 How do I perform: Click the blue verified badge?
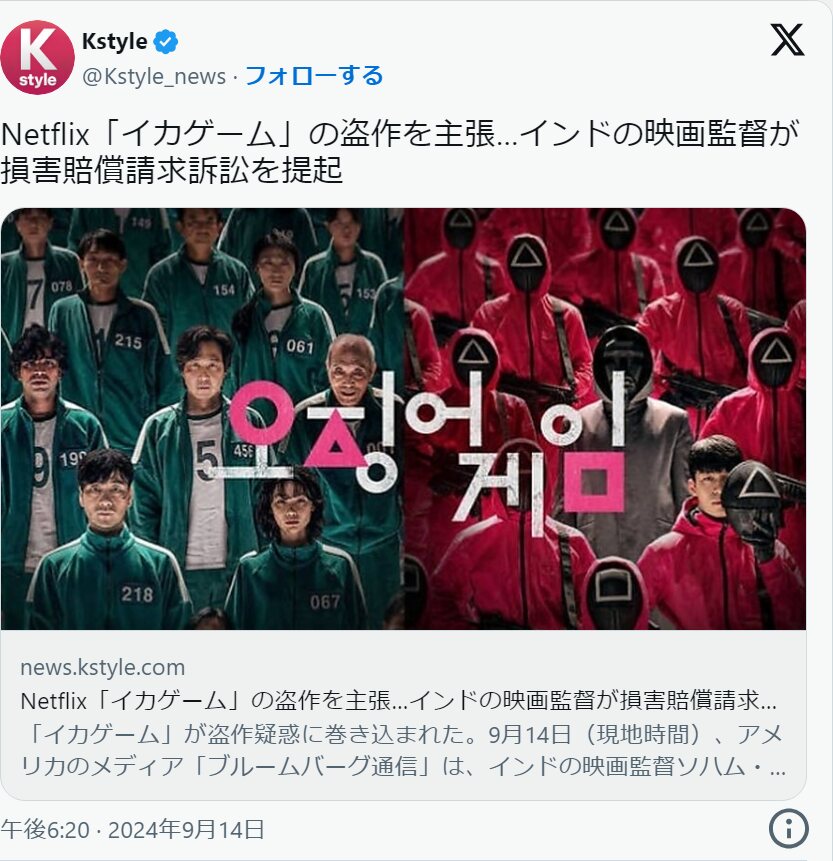(x=165, y=42)
